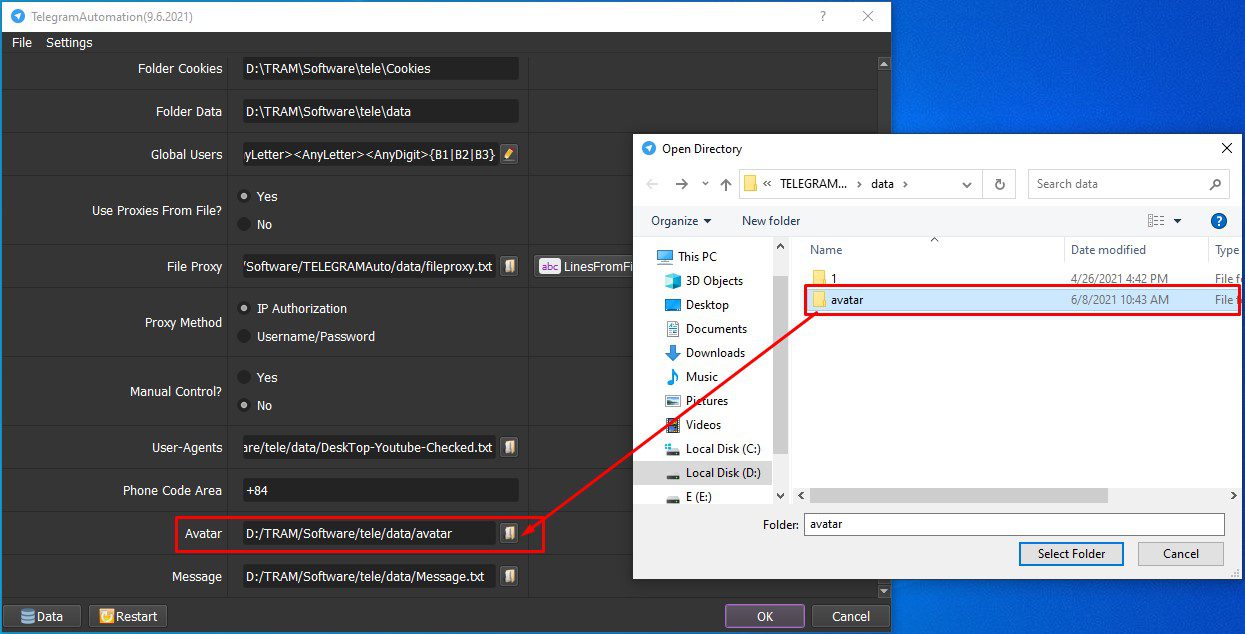
Task: Open the address bar path history dropdown
Action: coord(966,184)
